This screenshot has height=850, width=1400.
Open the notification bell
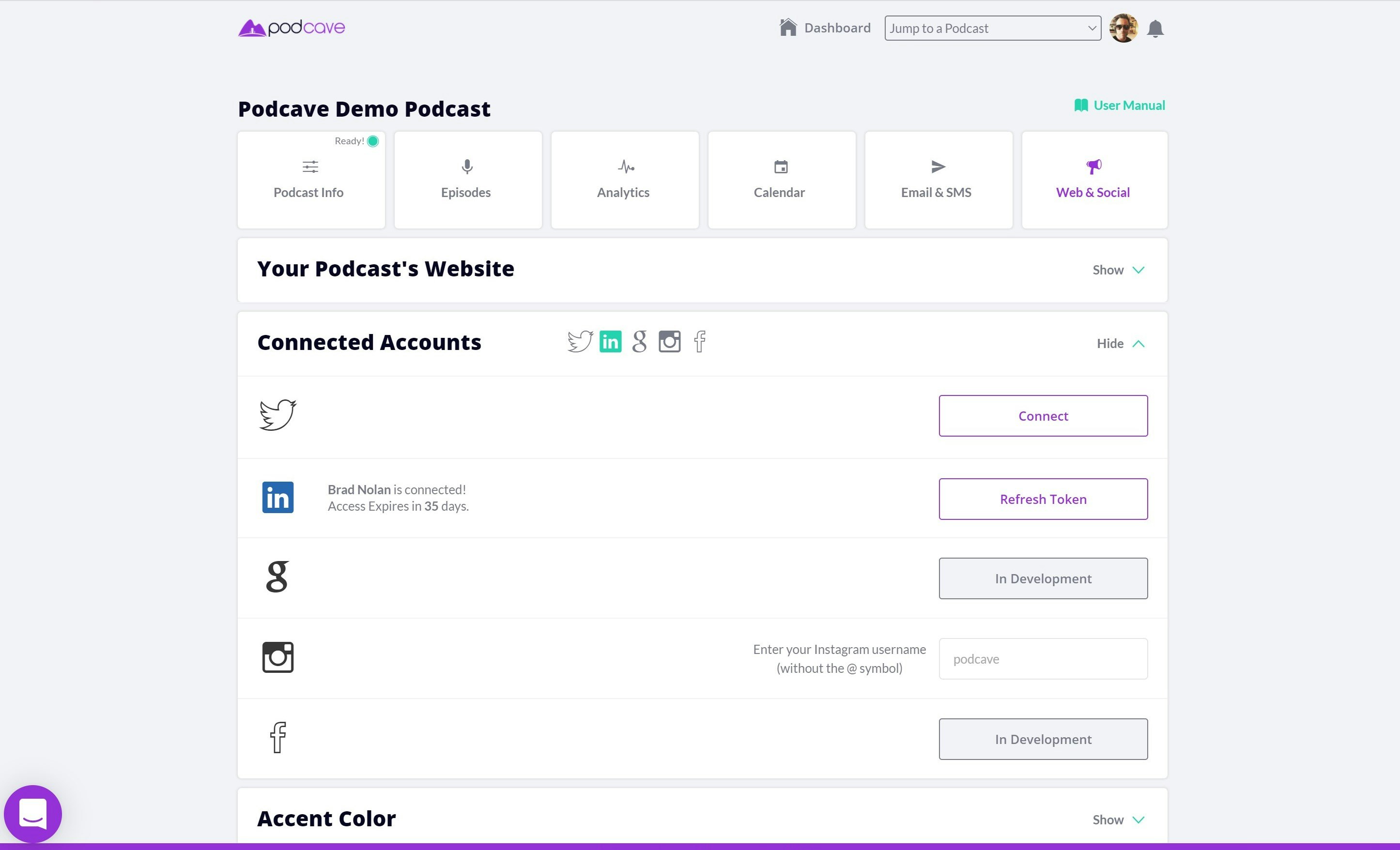coord(1155,28)
